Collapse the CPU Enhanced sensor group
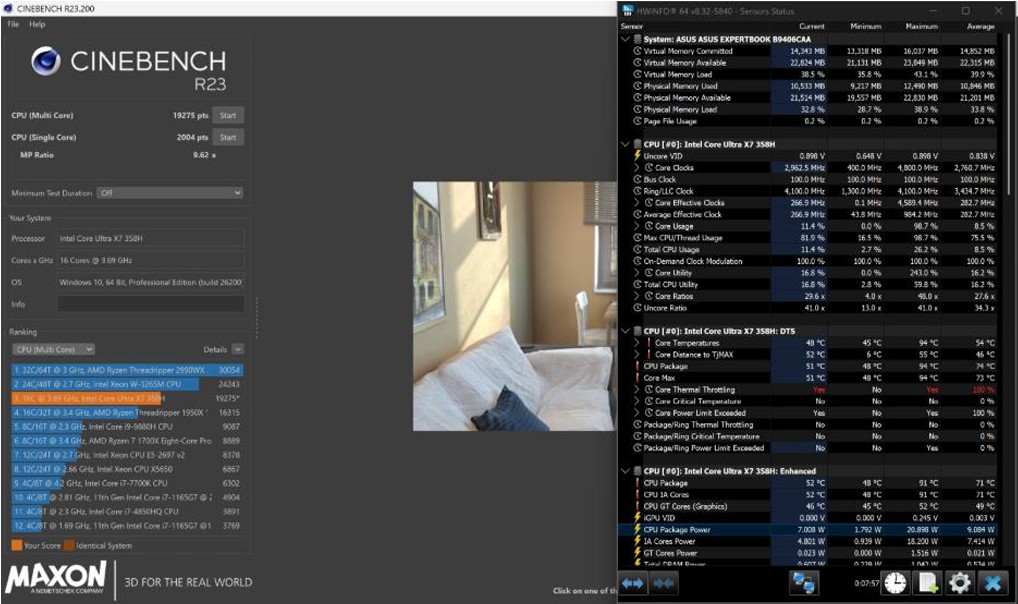1018x604 pixels. pyautogui.click(x=626, y=471)
